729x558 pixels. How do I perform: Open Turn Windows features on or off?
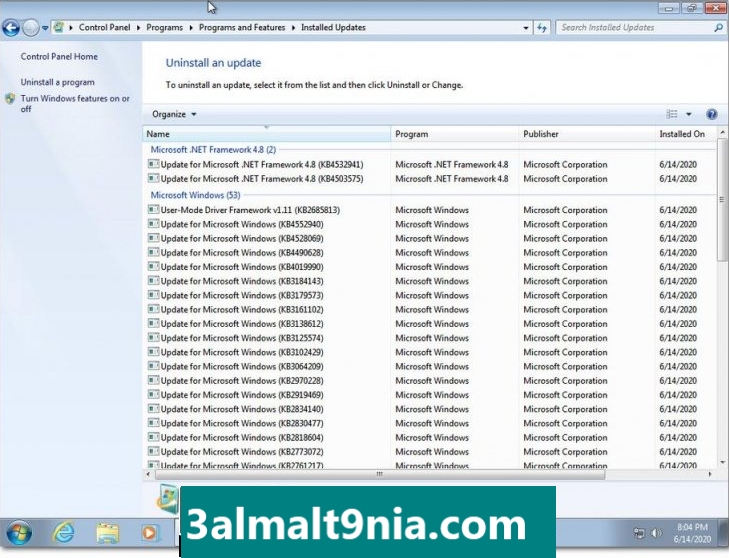75,104
